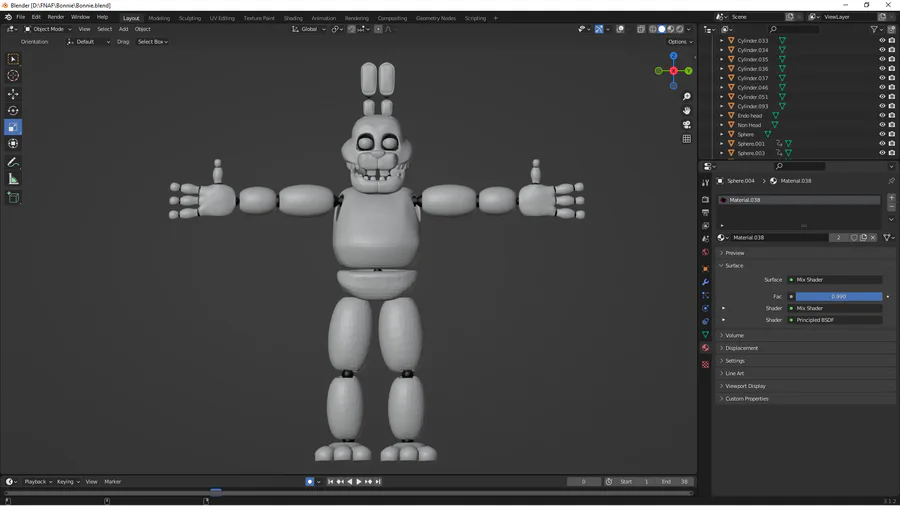Open the Object Data properties tab
Viewport: 900px width, 506px height.
click(x=705, y=334)
